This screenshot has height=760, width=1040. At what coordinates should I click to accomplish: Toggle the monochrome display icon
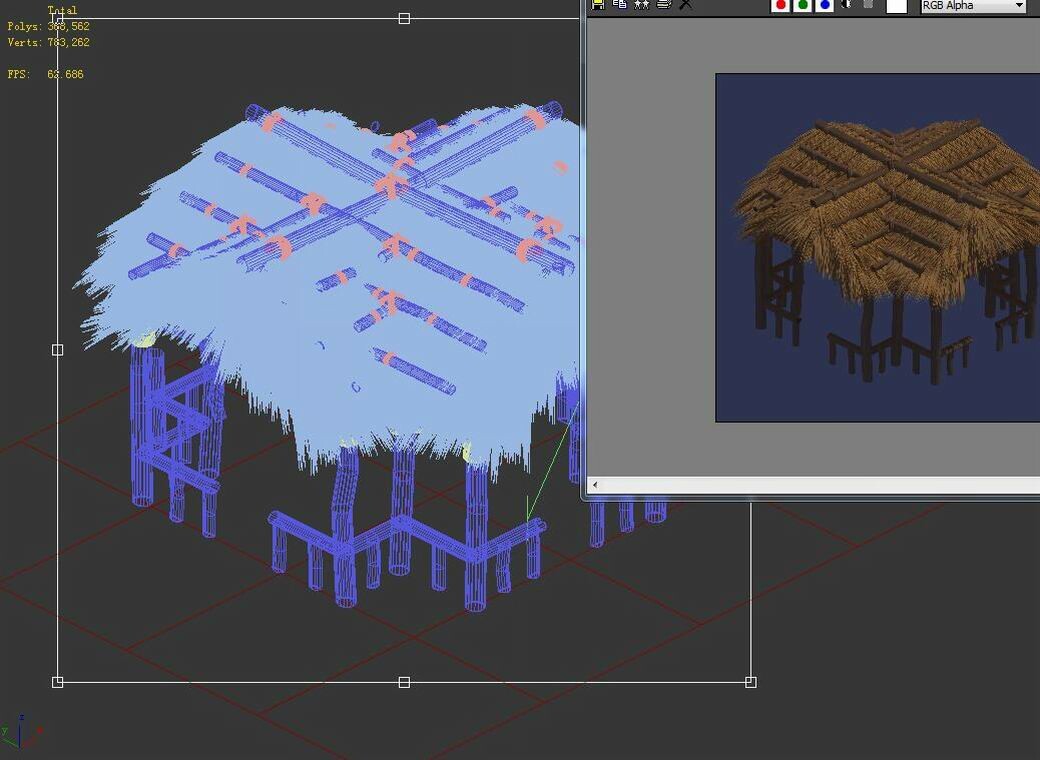(x=868, y=4)
